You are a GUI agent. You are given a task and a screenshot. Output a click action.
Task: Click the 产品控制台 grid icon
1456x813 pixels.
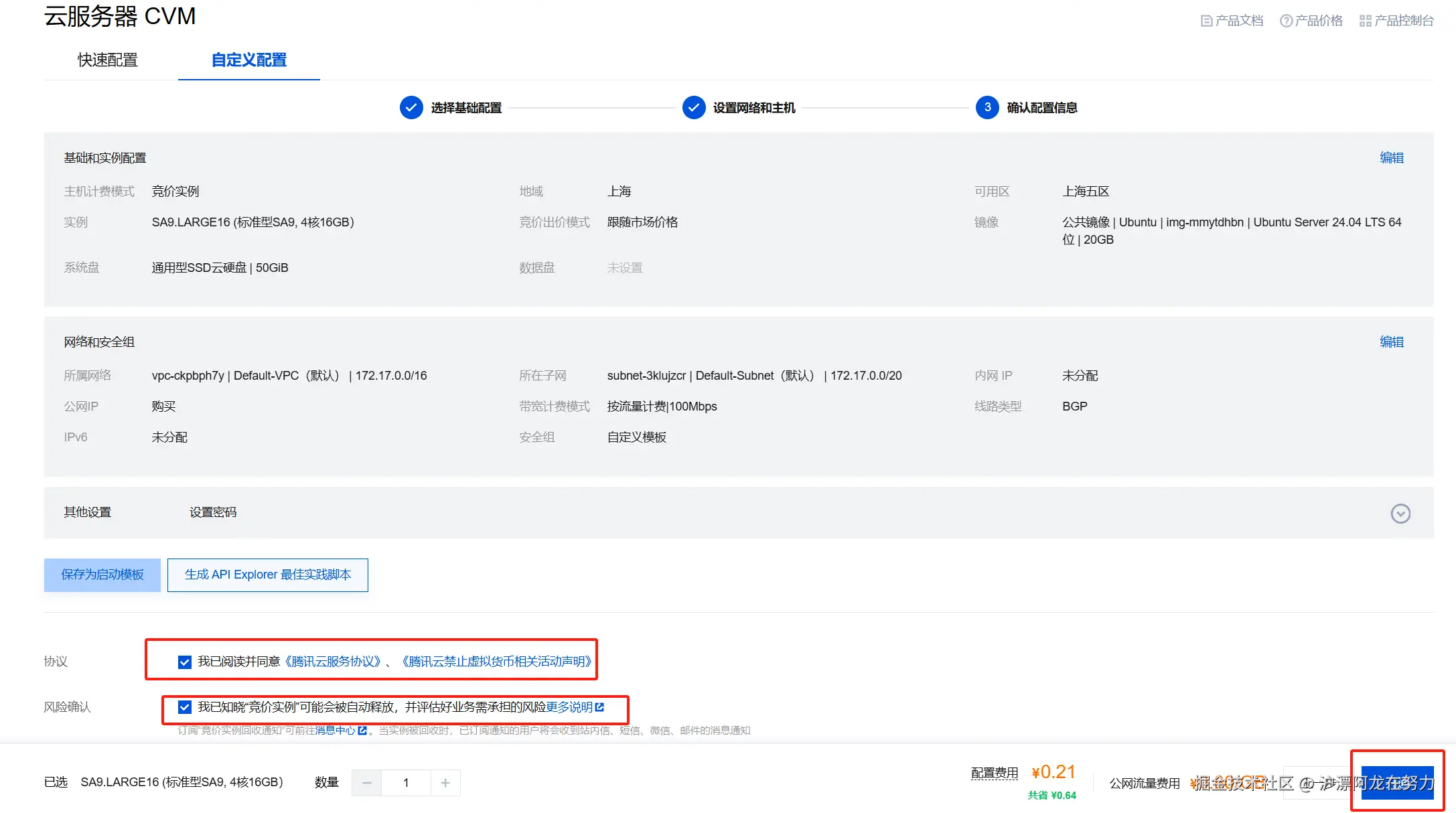(1365, 21)
